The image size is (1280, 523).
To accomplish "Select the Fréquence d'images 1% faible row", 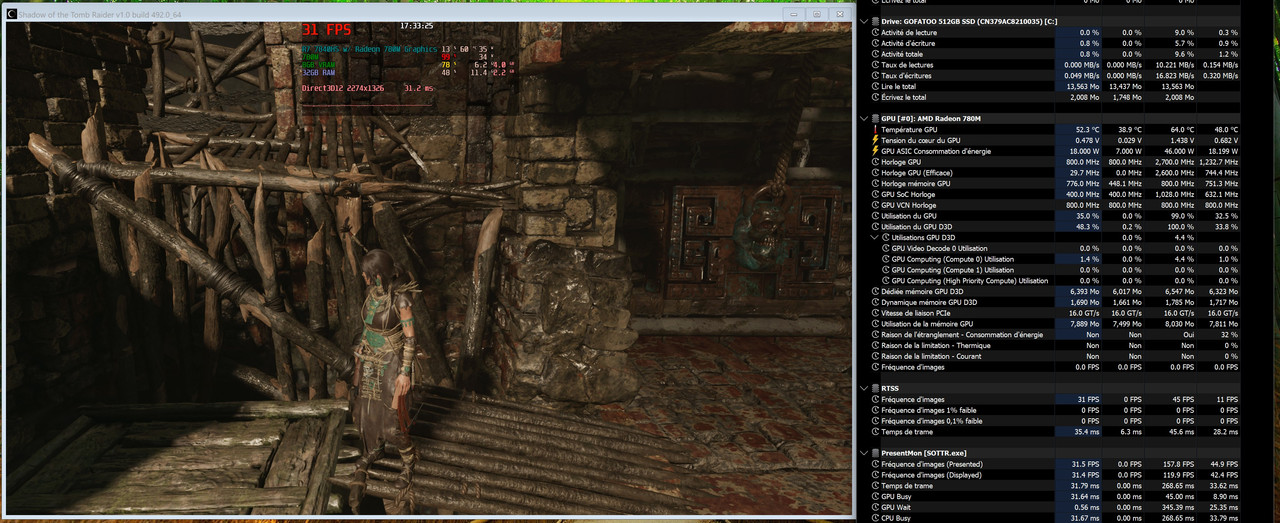I will [929, 410].
